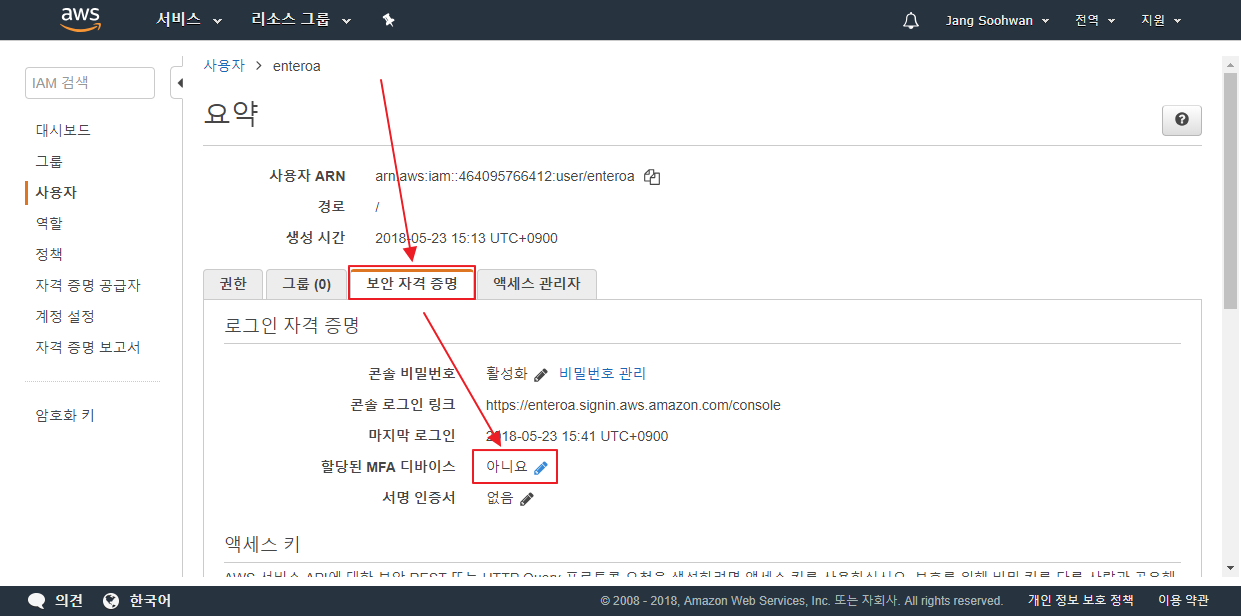The width and height of the screenshot is (1241, 616).
Task: Click the speech bubble feedback icon
Action: coord(37,601)
